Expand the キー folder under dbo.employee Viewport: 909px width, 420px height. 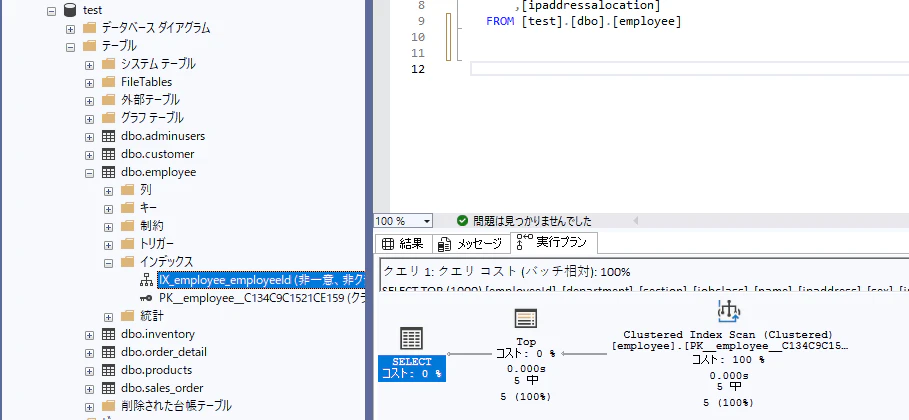pyautogui.click(x=108, y=209)
